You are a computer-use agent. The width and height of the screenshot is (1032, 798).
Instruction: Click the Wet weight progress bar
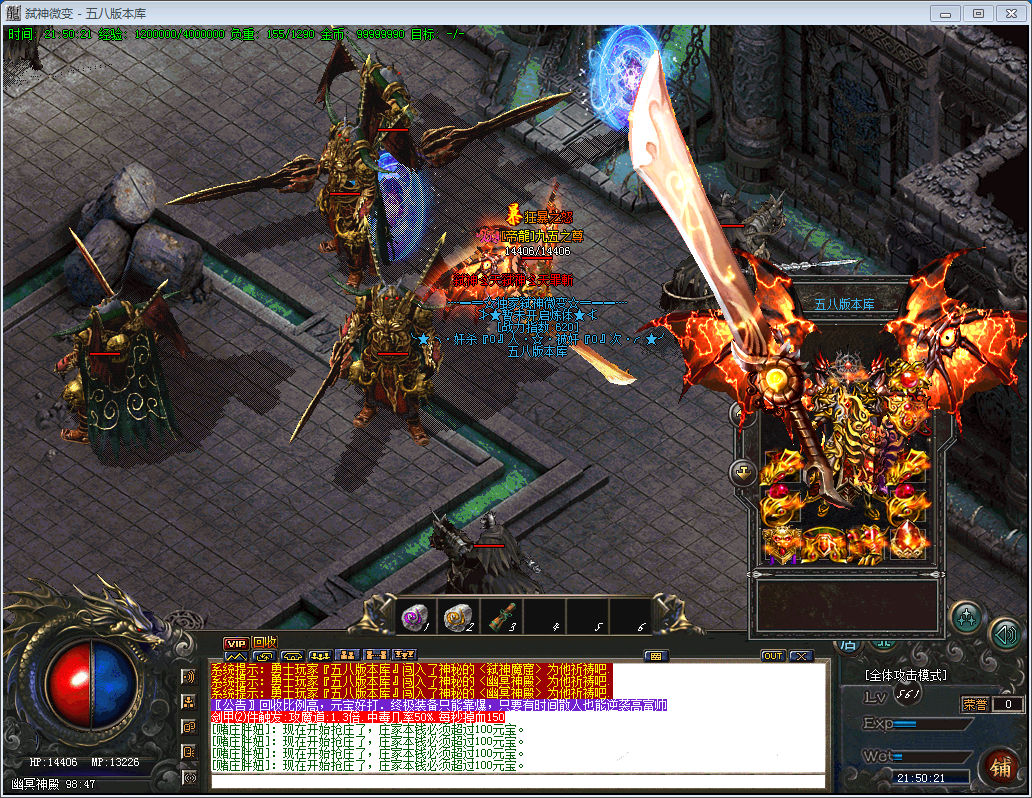(x=931, y=757)
